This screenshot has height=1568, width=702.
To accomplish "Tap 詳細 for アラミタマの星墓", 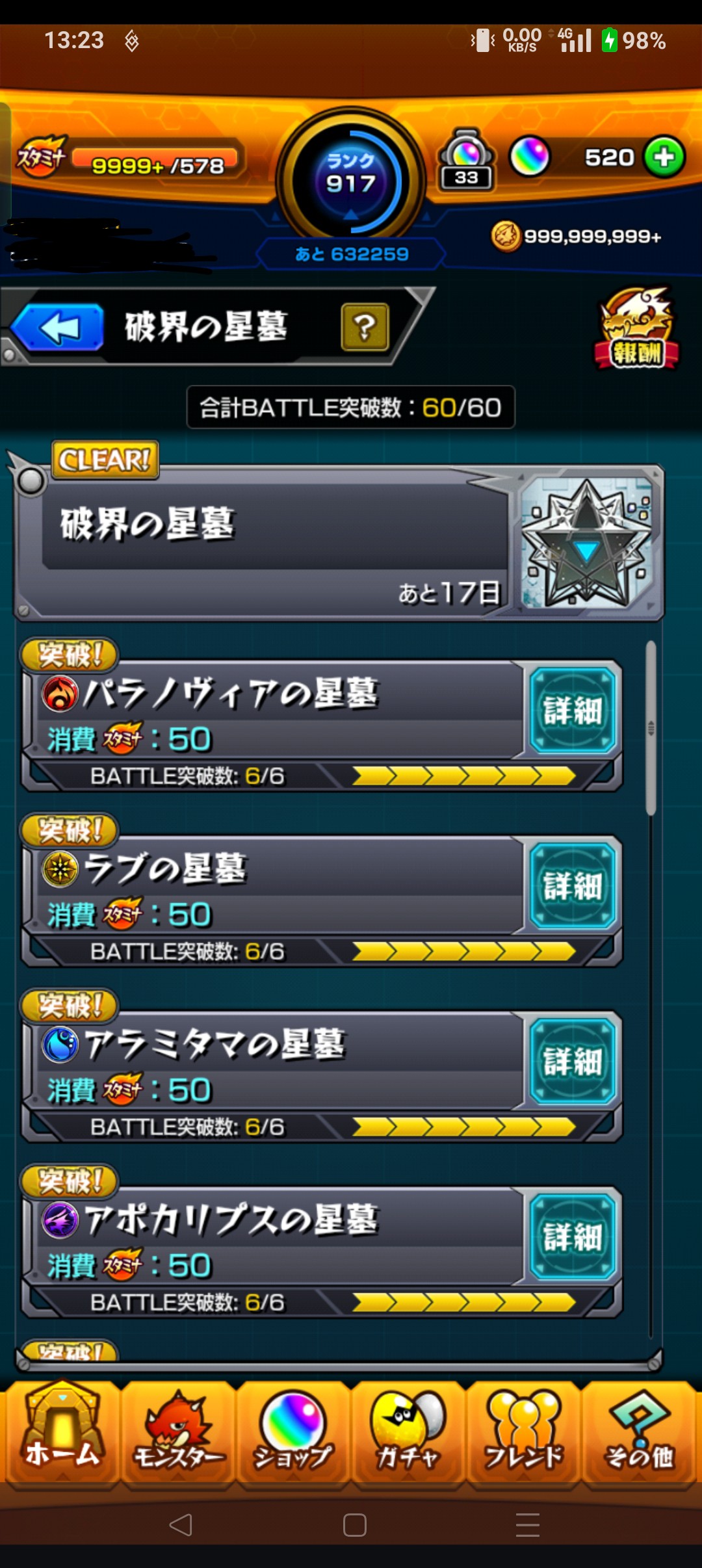I will 573,1061.
